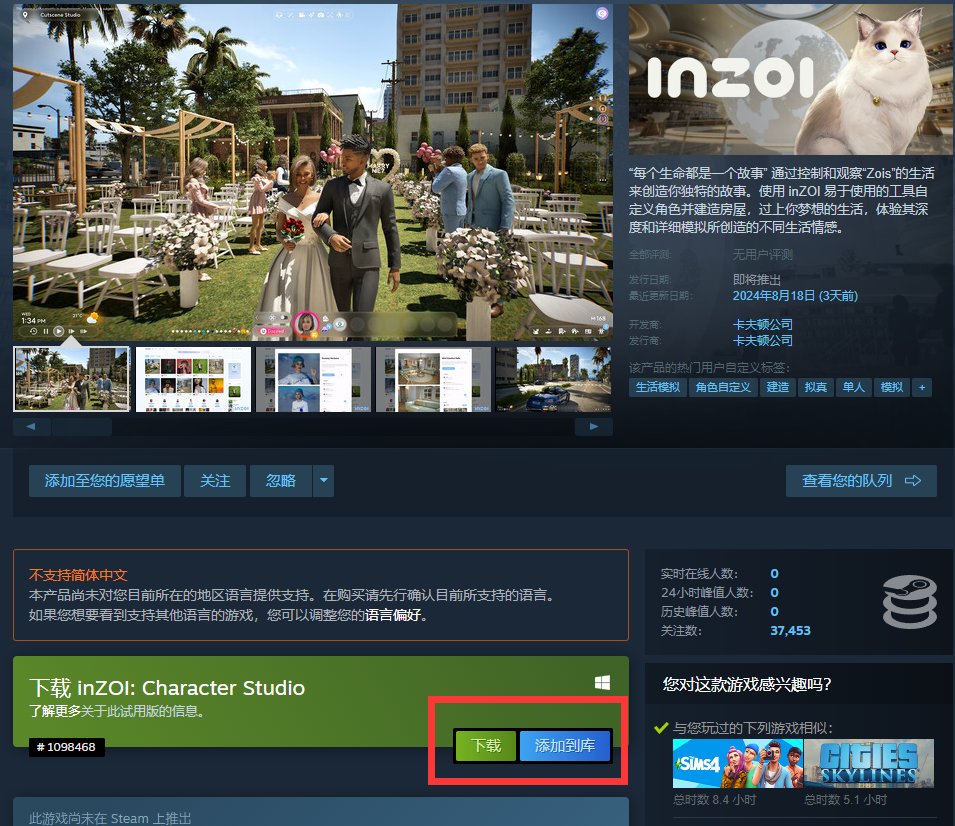Click the 您对这款游戏感兴趣吗? heading
This screenshot has height=826, width=955.
[747, 684]
